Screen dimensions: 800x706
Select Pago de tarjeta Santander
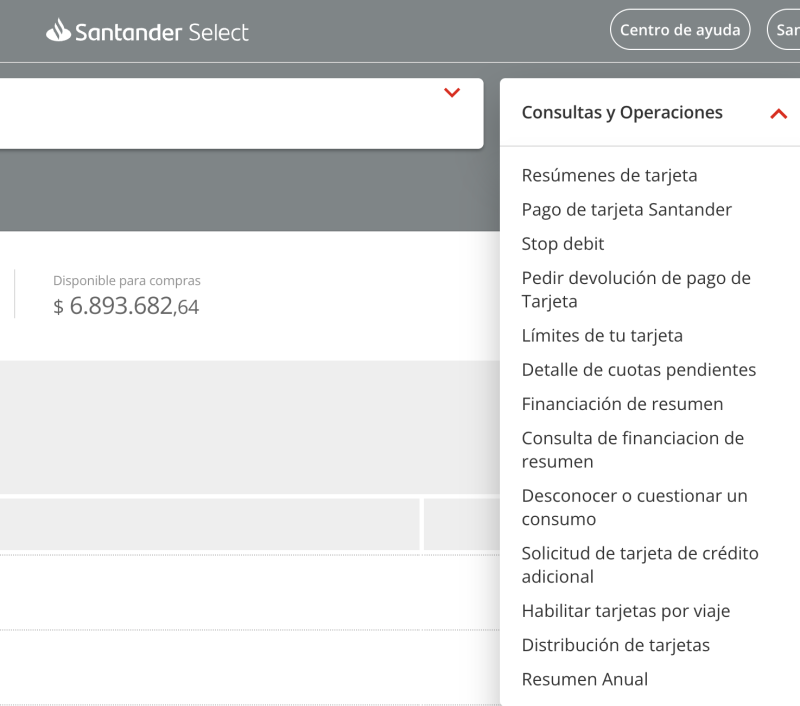coord(626,209)
